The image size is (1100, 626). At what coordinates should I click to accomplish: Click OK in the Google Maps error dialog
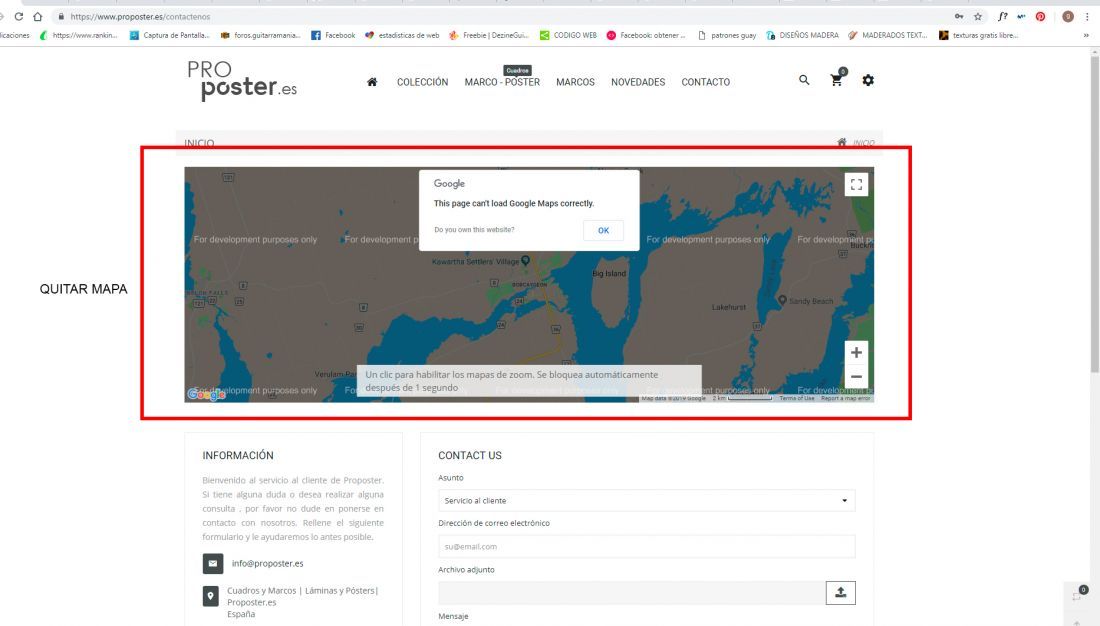603,230
